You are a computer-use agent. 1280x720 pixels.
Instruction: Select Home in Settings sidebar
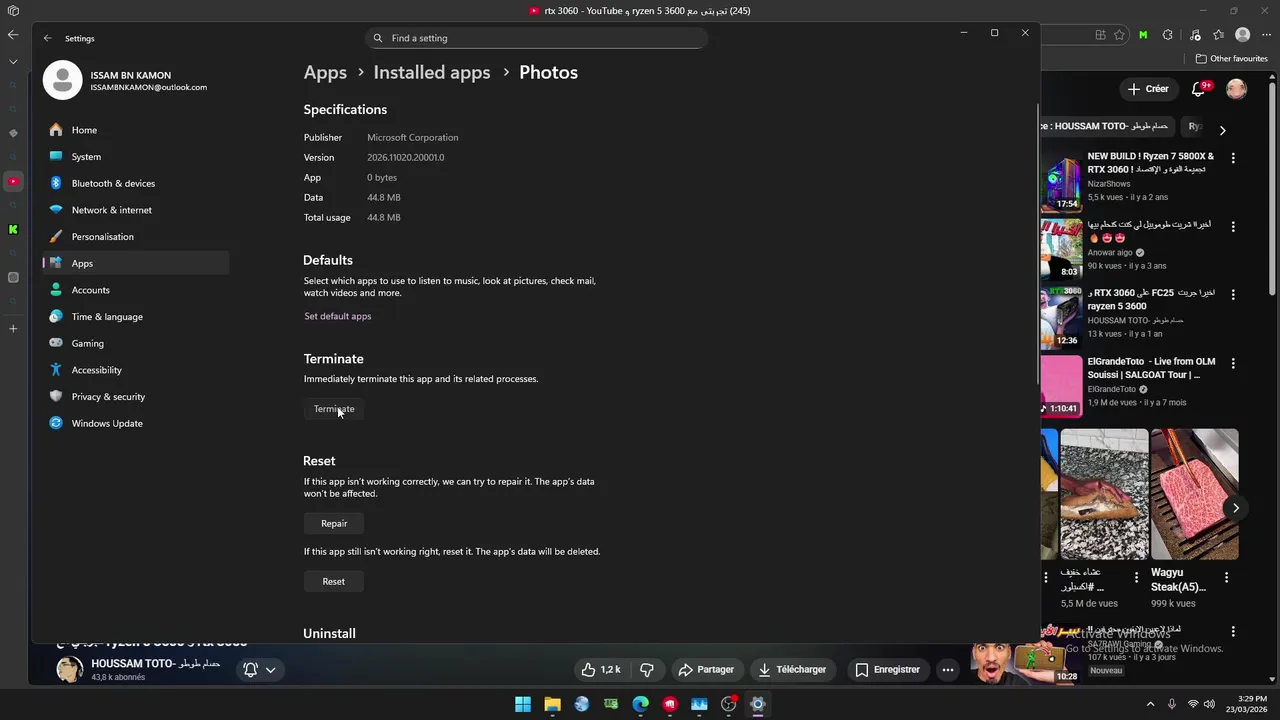pos(136,130)
